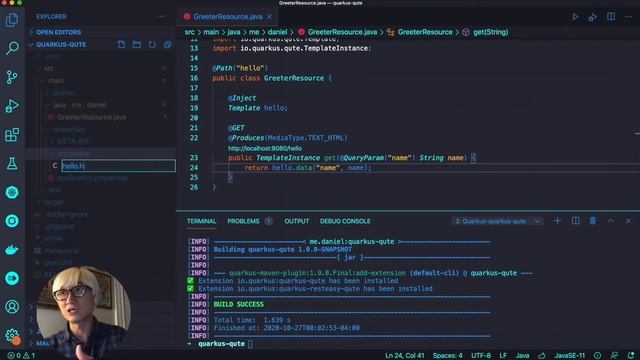Close the terminal panel
The width and height of the screenshot is (640, 360).
[x=629, y=221]
